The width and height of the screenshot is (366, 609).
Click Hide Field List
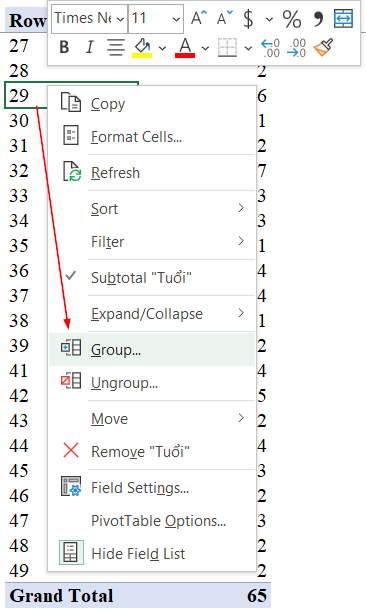pos(152,553)
